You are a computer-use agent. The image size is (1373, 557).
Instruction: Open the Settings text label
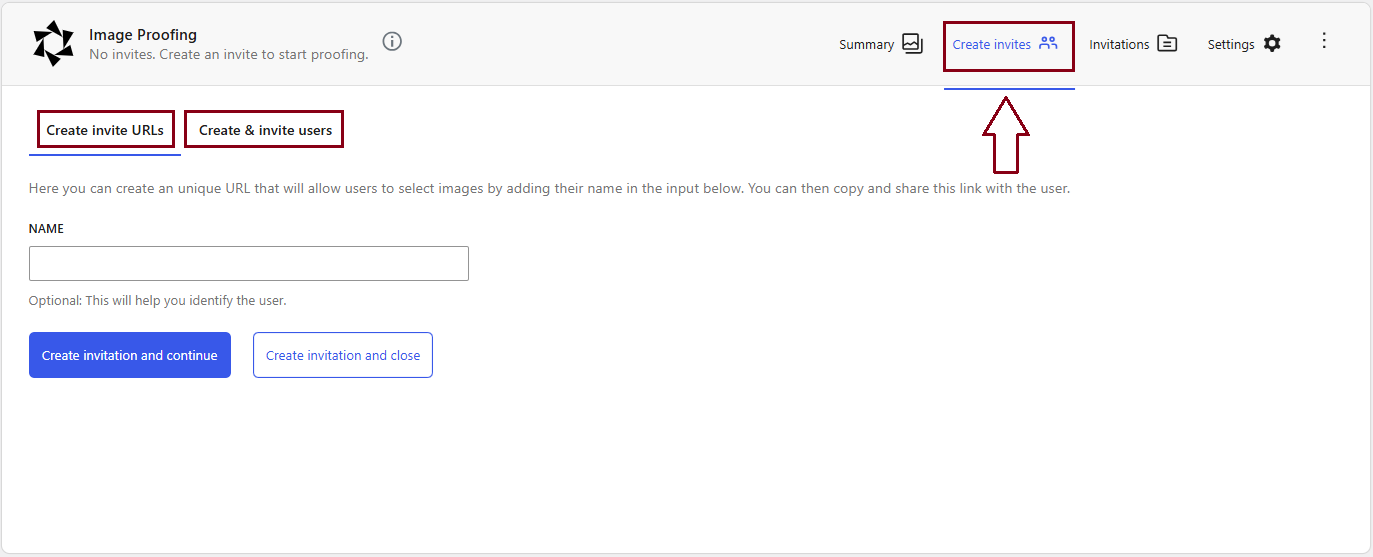[x=1230, y=44]
